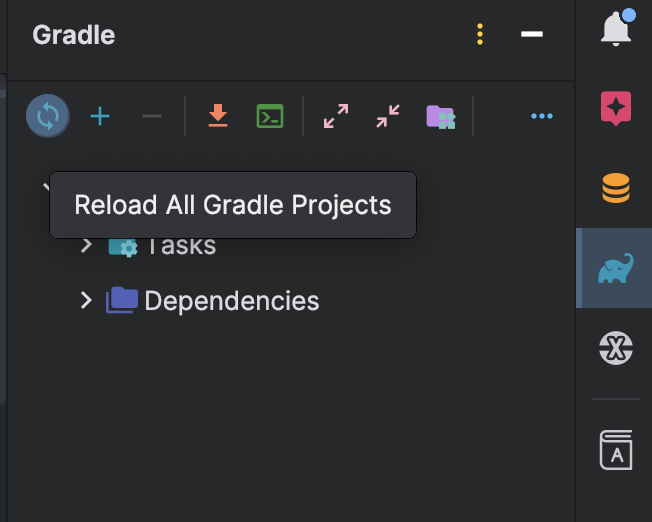Screen dimensions: 652x522
Task: Open the book with letter A sidebar icon
Action: point(616,450)
